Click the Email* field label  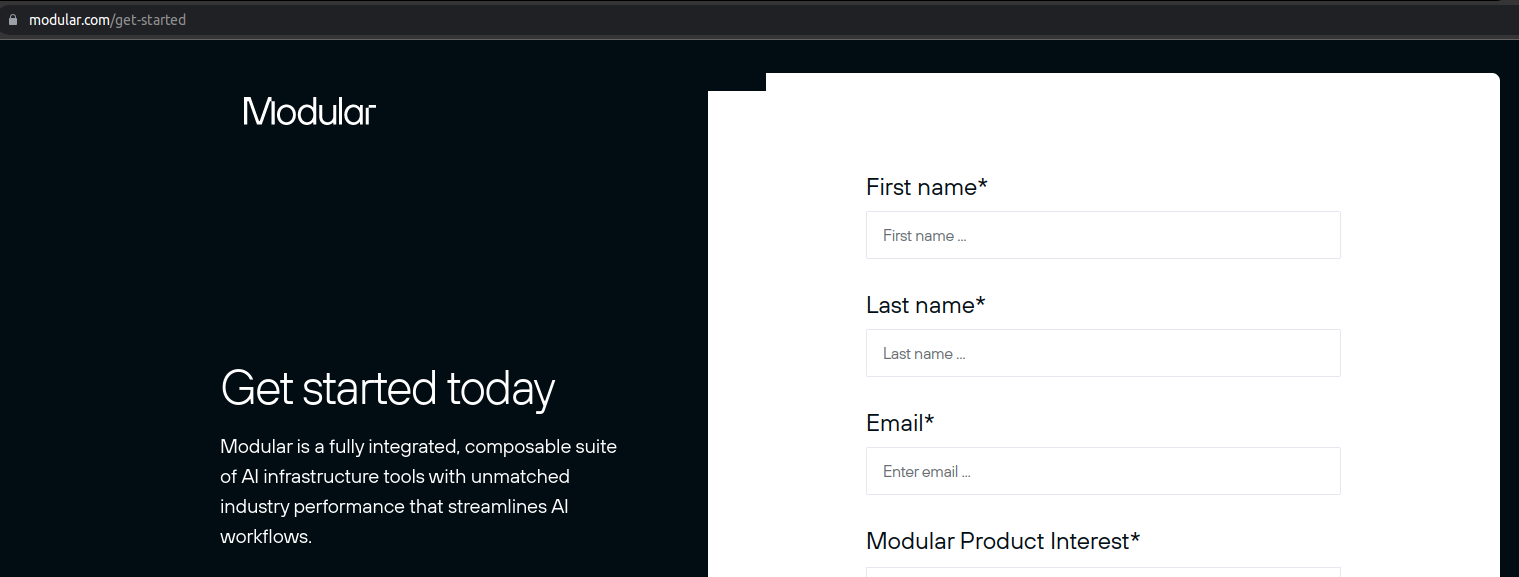click(x=899, y=423)
